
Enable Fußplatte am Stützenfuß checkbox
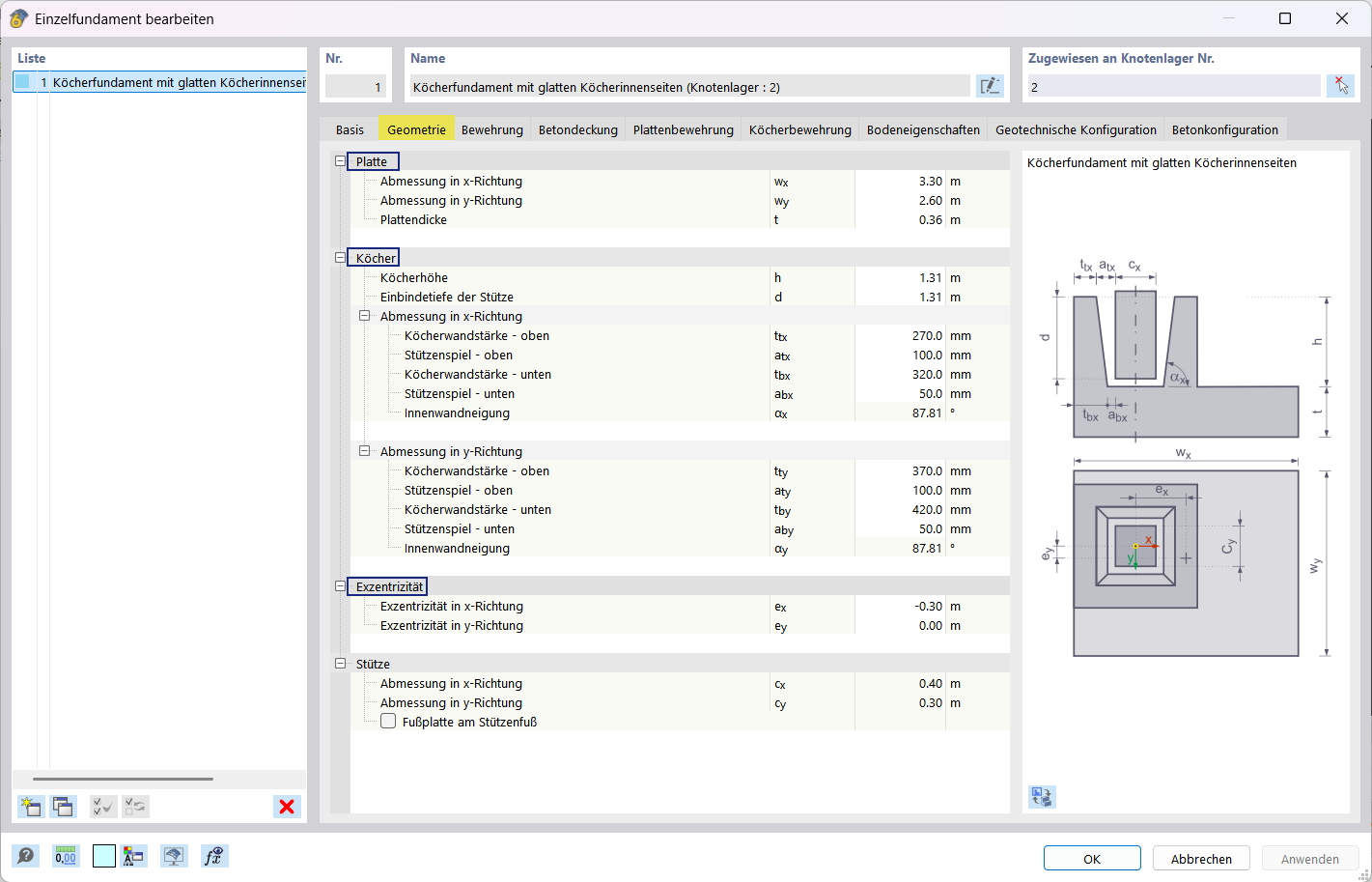coord(388,722)
